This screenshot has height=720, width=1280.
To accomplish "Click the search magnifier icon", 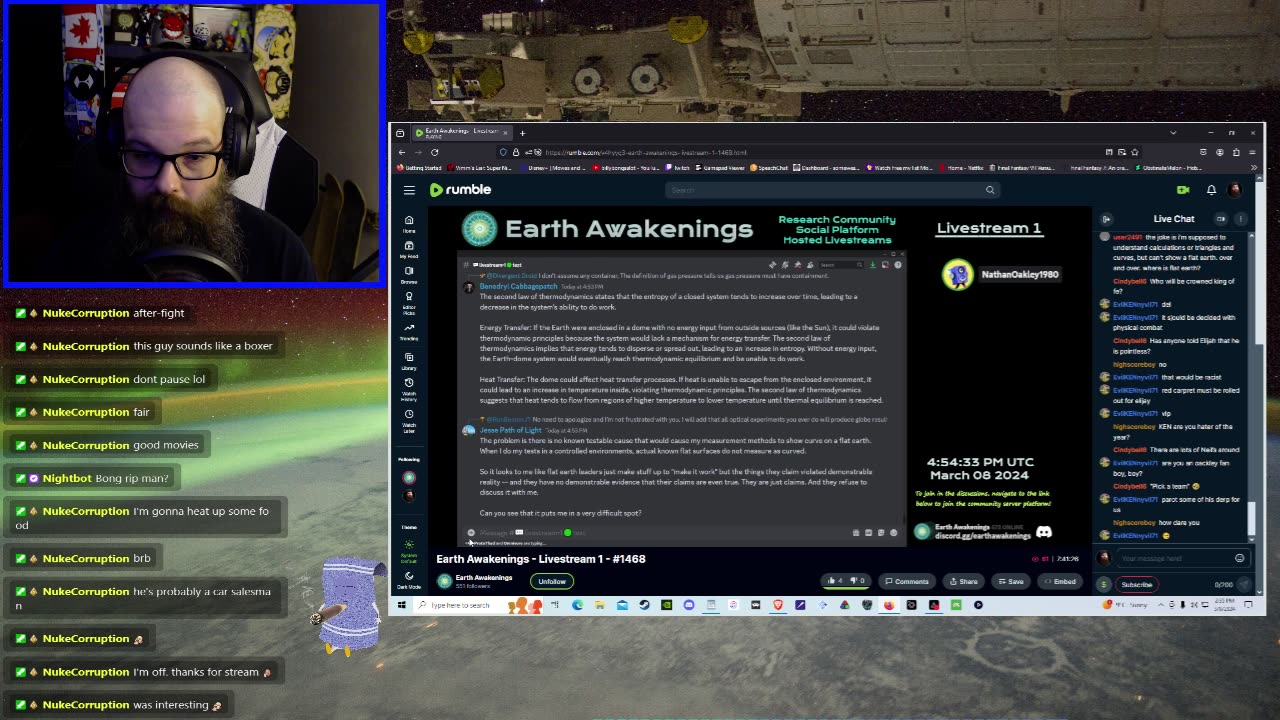I will point(990,190).
